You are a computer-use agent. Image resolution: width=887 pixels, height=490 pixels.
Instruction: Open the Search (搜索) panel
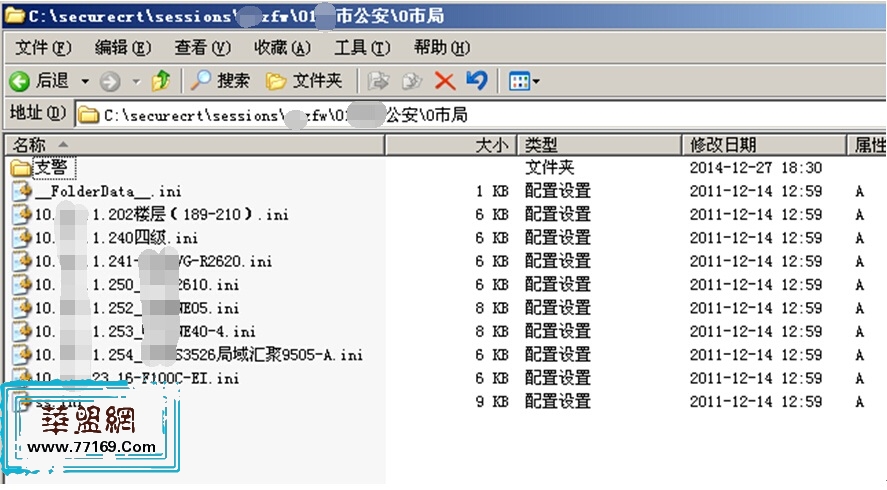coord(221,81)
